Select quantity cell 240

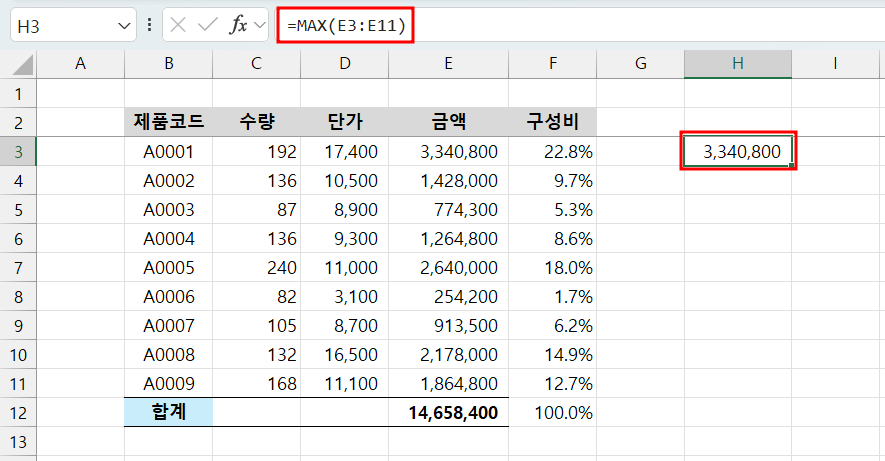click(256, 267)
